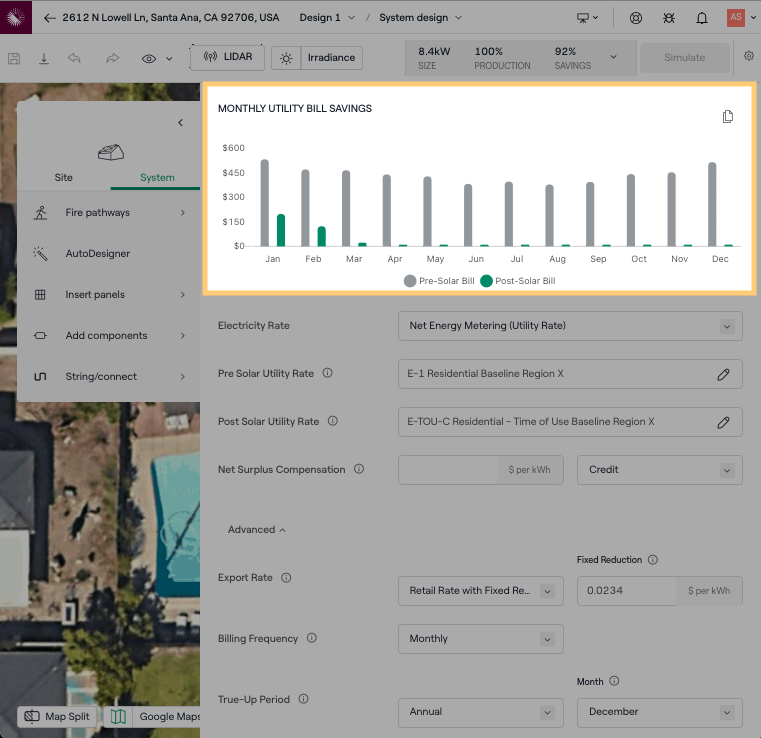This screenshot has height=738, width=761.
Task: Click the redo arrow icon
Action: (x=112, y=58)
